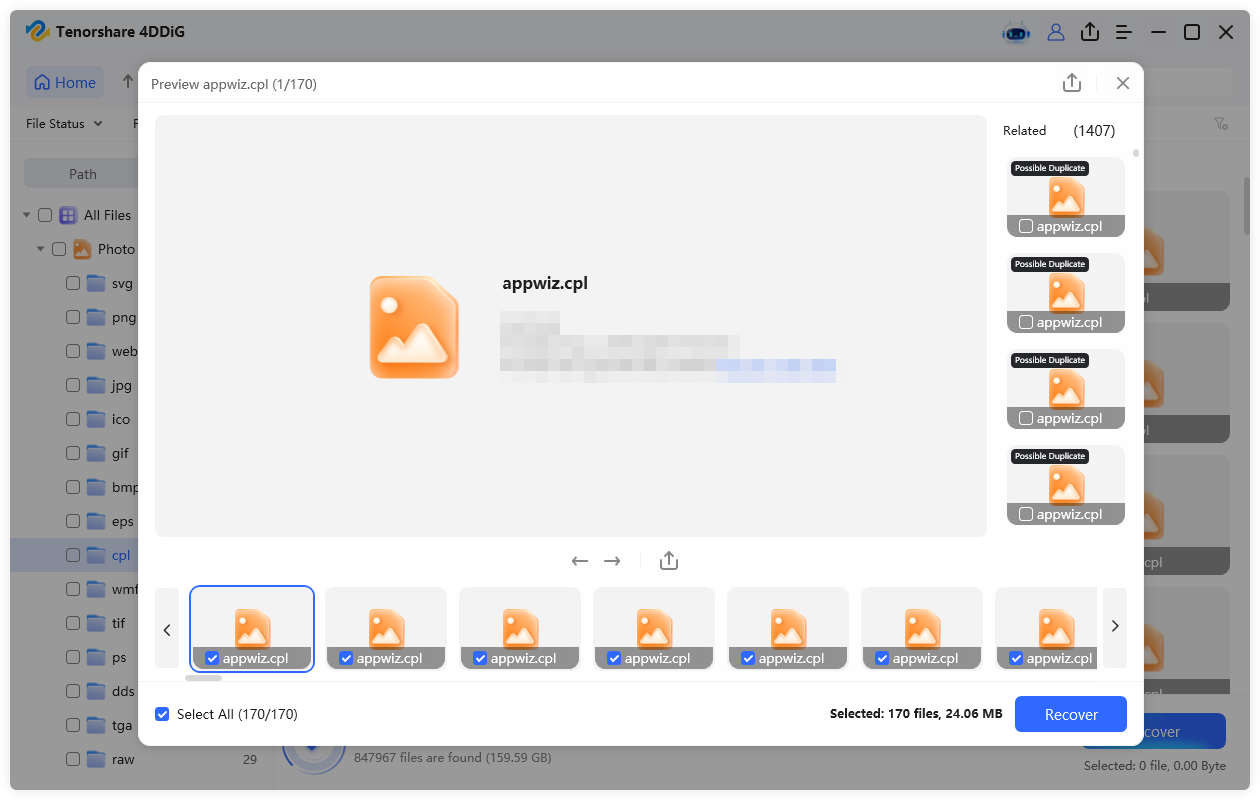The width and height of the screenshot is (1260, 800).
Task: Switch to the Path tab
Action: click(83, 174)
